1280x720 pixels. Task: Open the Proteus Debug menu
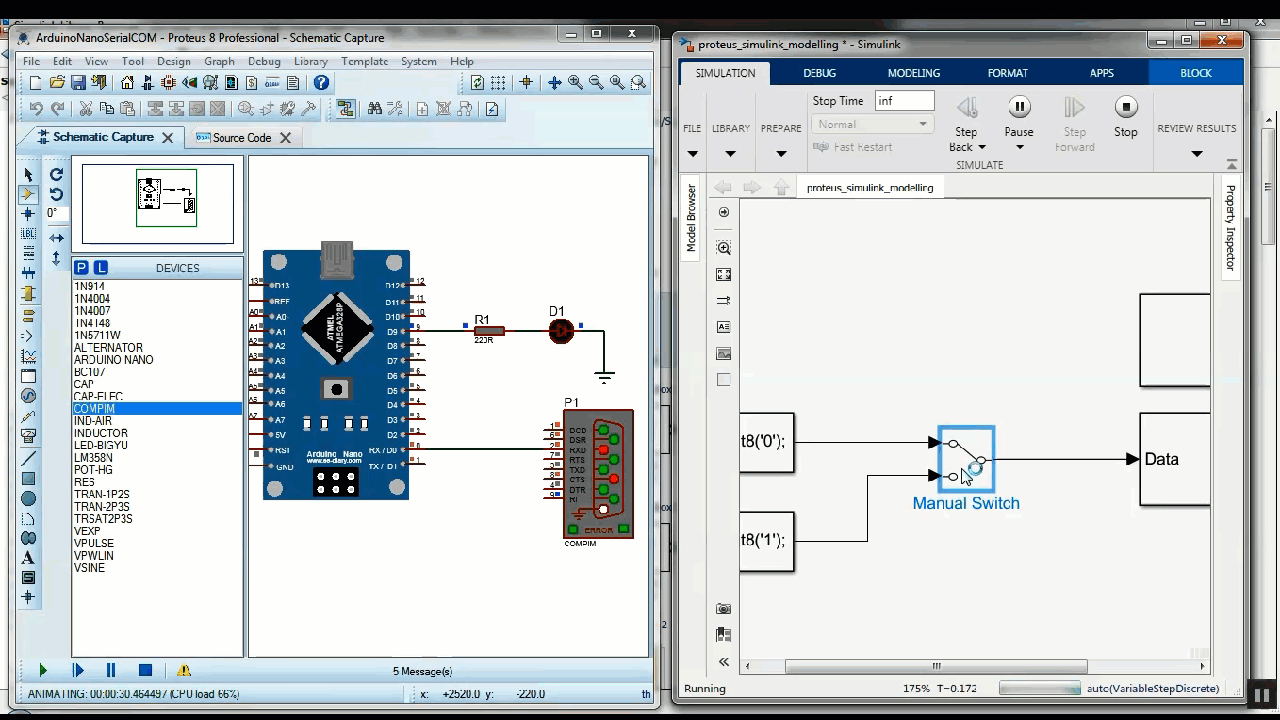(264, 61)
